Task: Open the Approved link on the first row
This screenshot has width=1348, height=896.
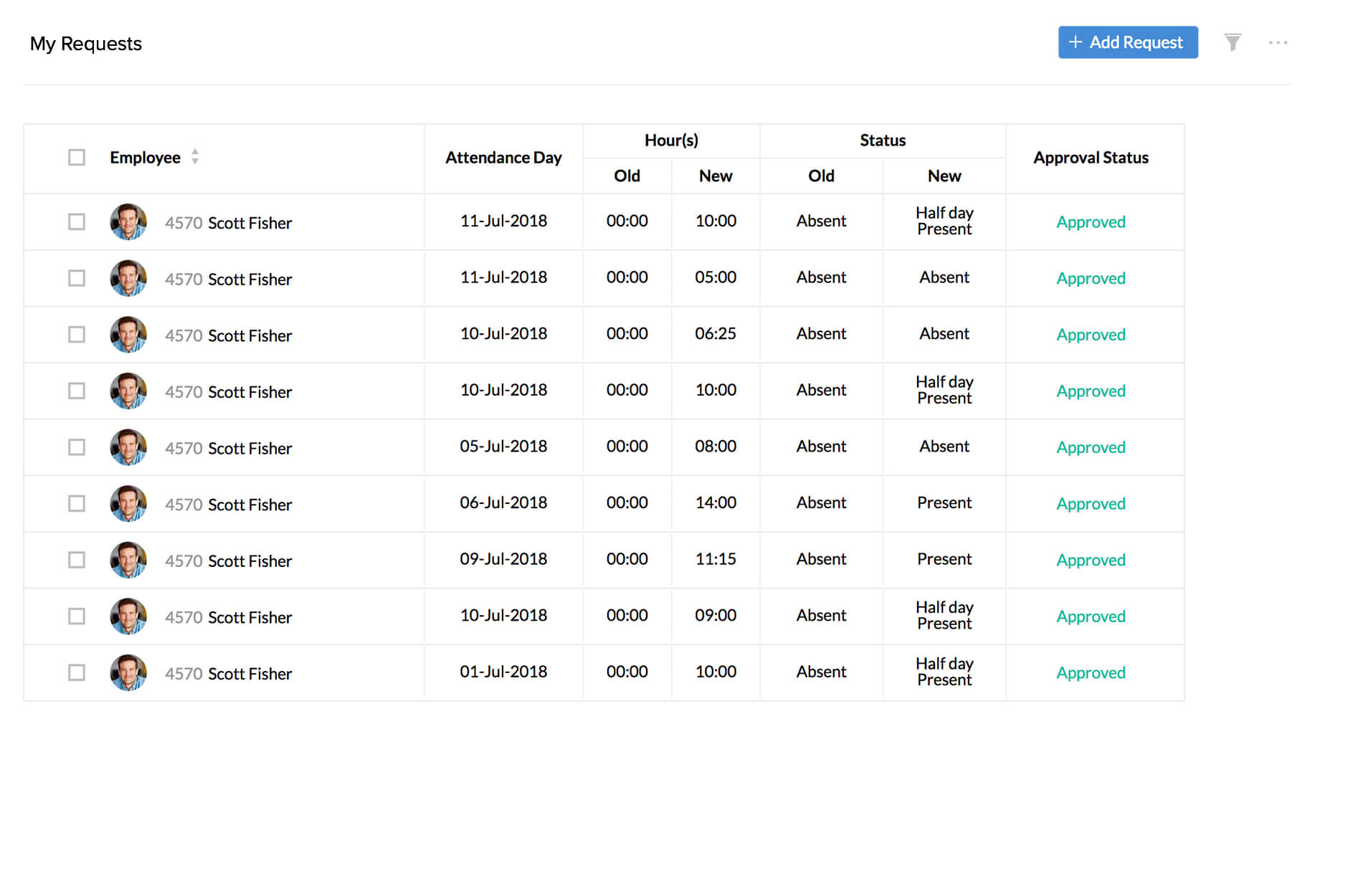Action: (x=1090, y=221)
